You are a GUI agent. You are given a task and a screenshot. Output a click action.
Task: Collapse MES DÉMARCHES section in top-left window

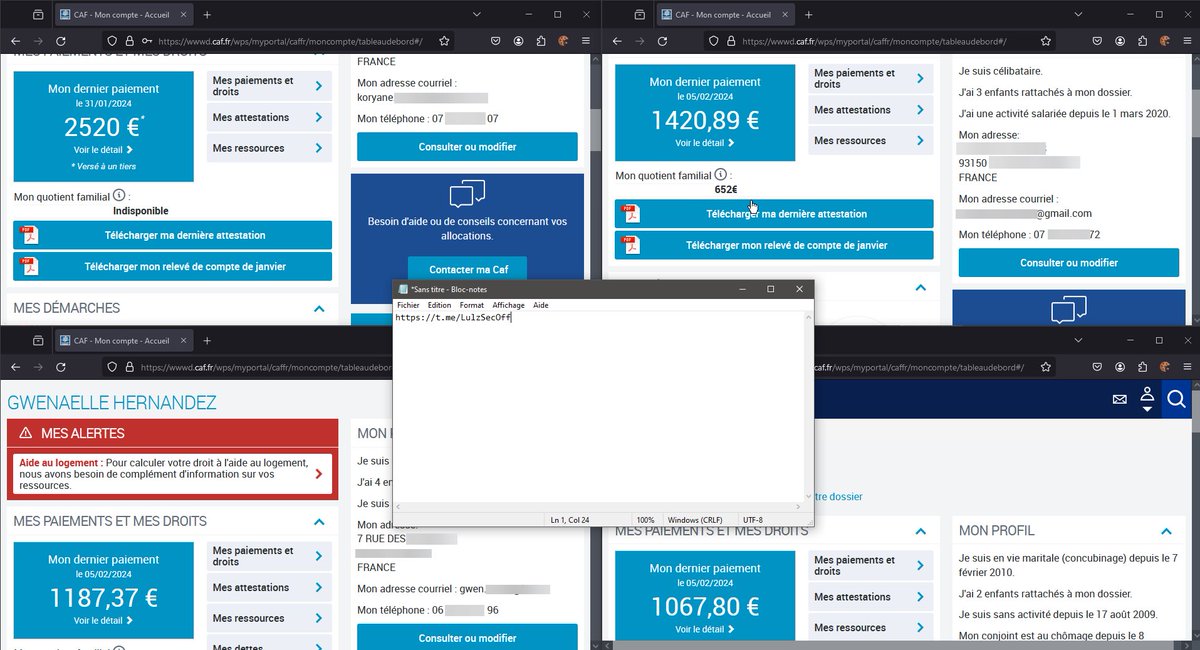pos(319,309)
